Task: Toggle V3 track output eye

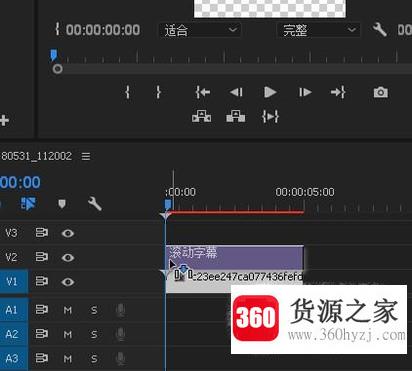Action: [68, 233]
